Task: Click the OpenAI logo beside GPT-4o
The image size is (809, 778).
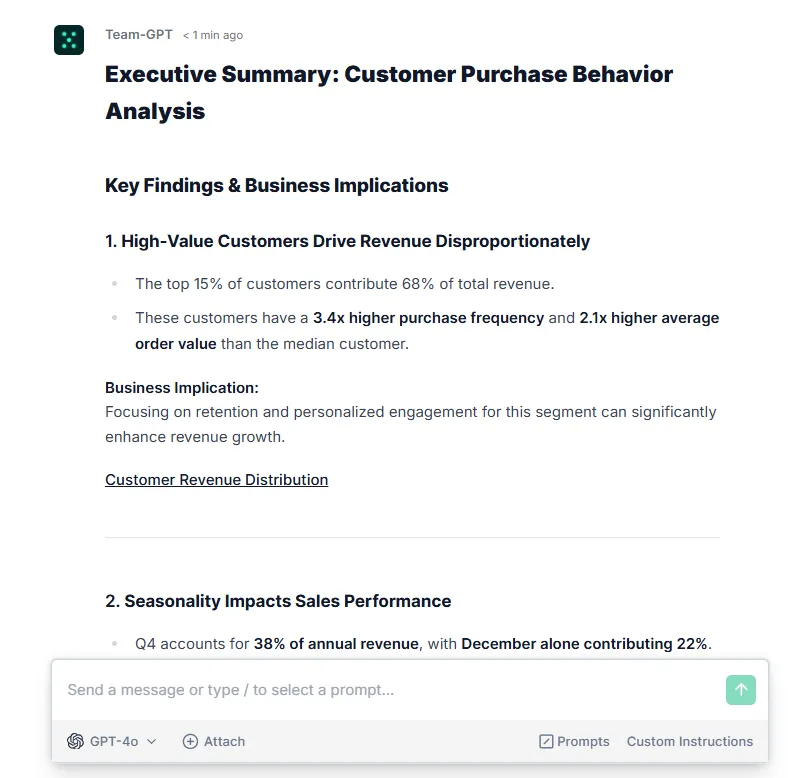Action: pyautogui.click(x=75, y=741)
